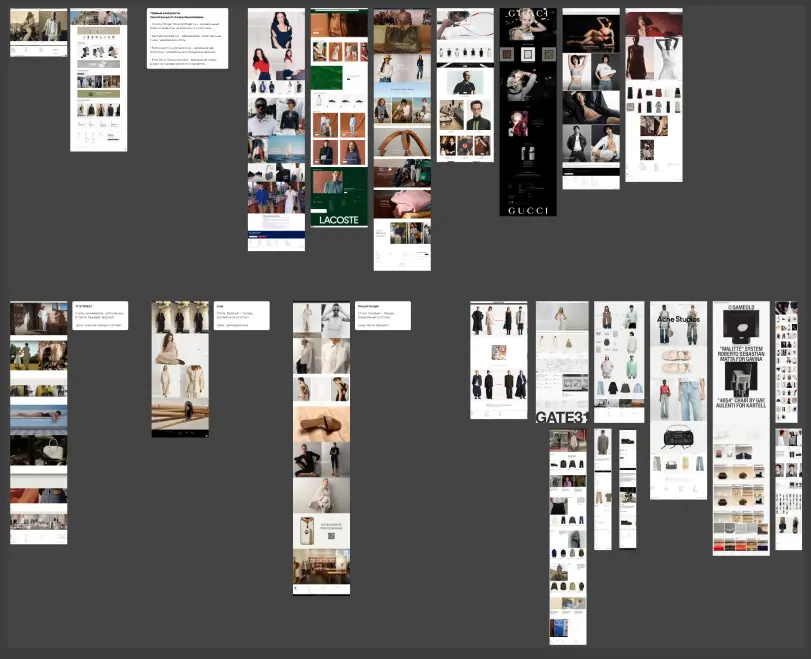The height and width of the screenshot is (659, 811).
Task: Click the black Gucci website frame
Action: [527, 112]
